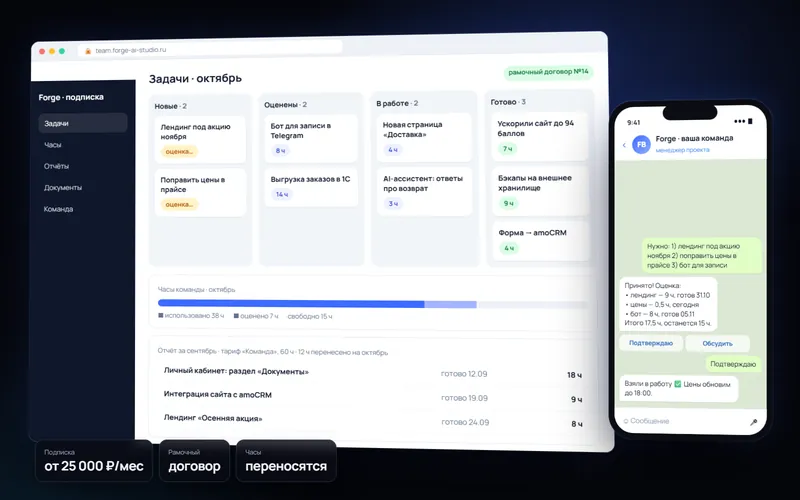Select Задачи in the sidebar

(x=83, y=123)
